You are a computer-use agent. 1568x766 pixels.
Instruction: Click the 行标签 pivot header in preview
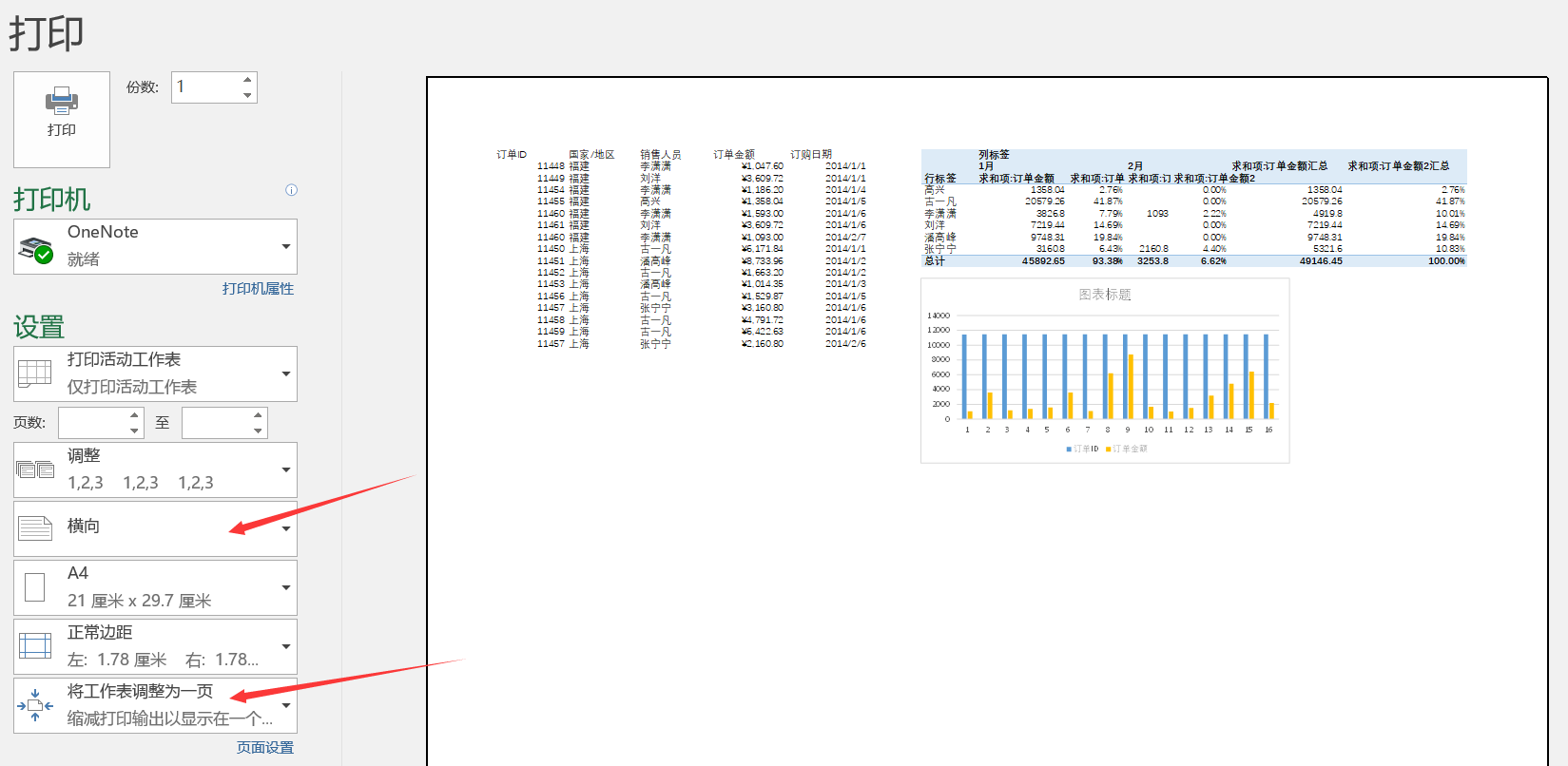940,178
